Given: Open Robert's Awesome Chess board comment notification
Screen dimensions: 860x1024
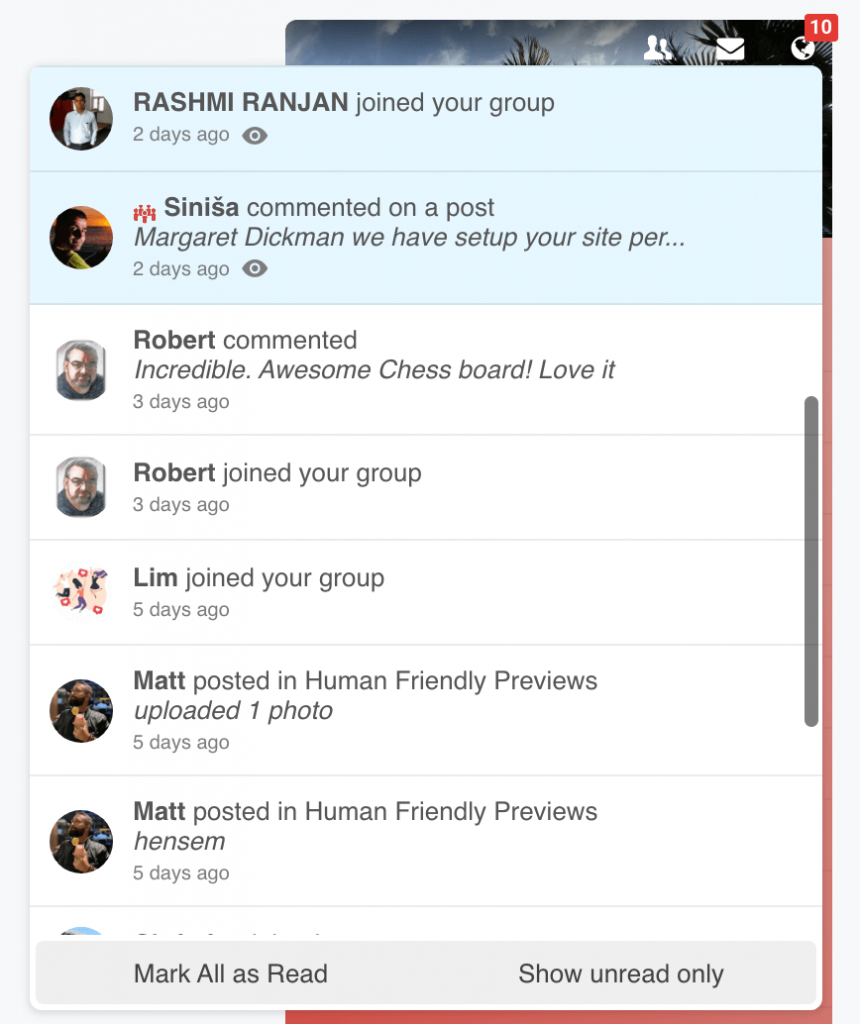Looking at the screenshot, I should pos(417,370).
